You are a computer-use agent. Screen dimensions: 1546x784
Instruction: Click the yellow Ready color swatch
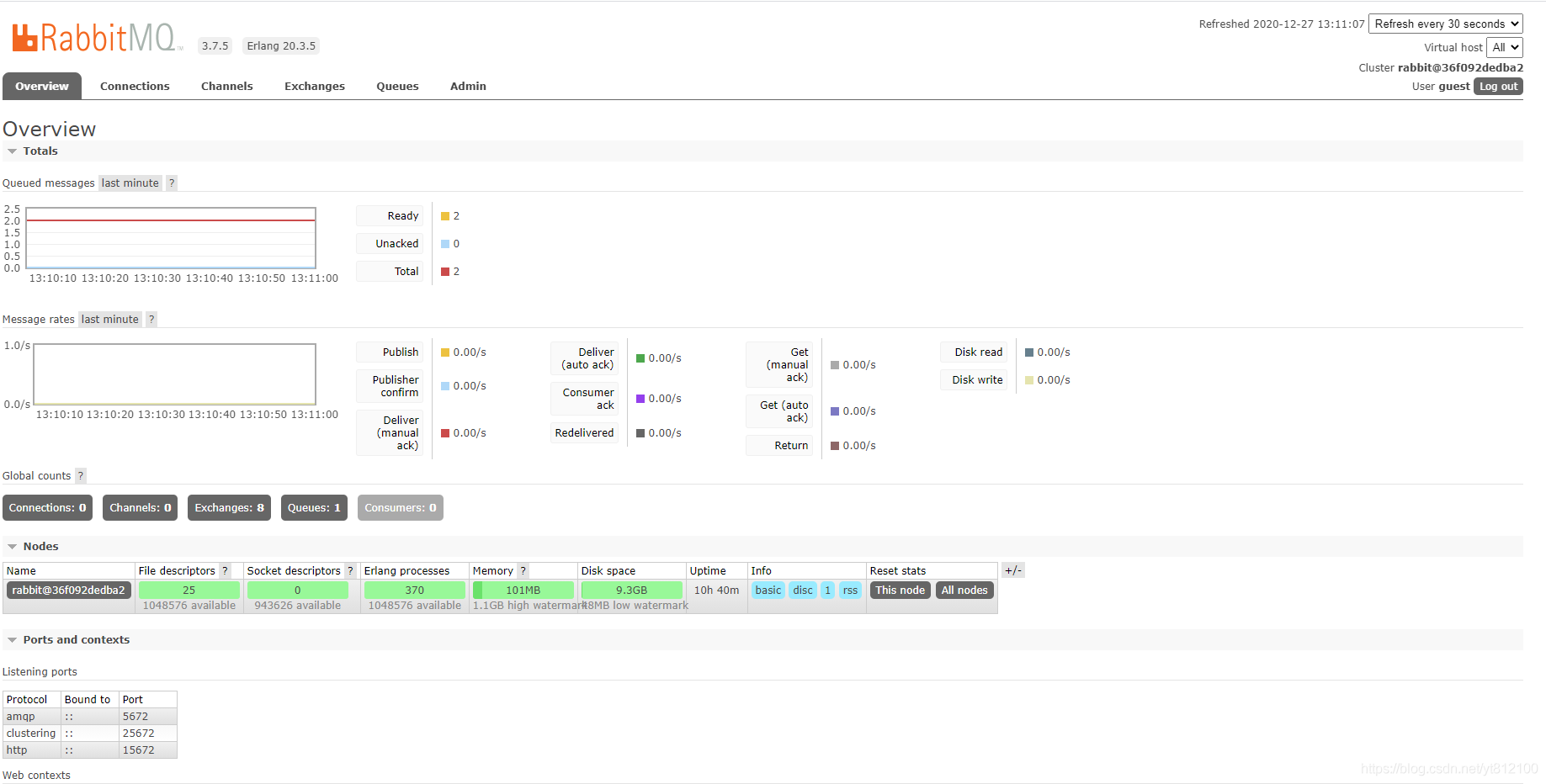445,216
